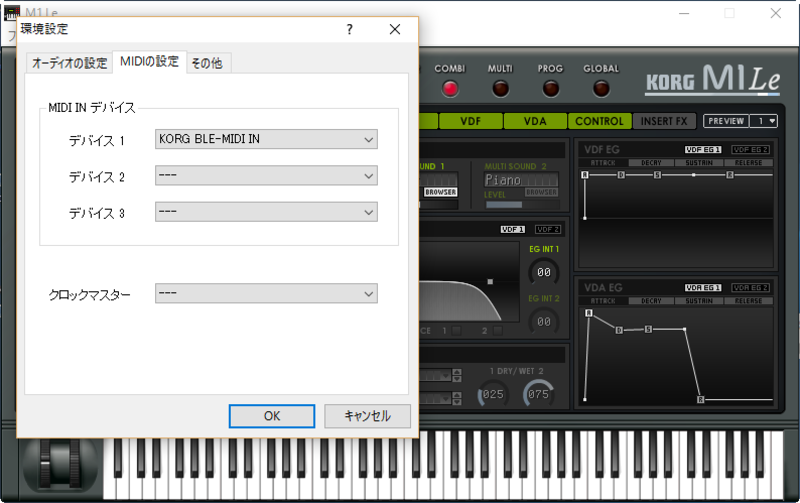Viewport: 800px width, 503px height.
Task: Open the VDF page tab
Action: point(470,121)
